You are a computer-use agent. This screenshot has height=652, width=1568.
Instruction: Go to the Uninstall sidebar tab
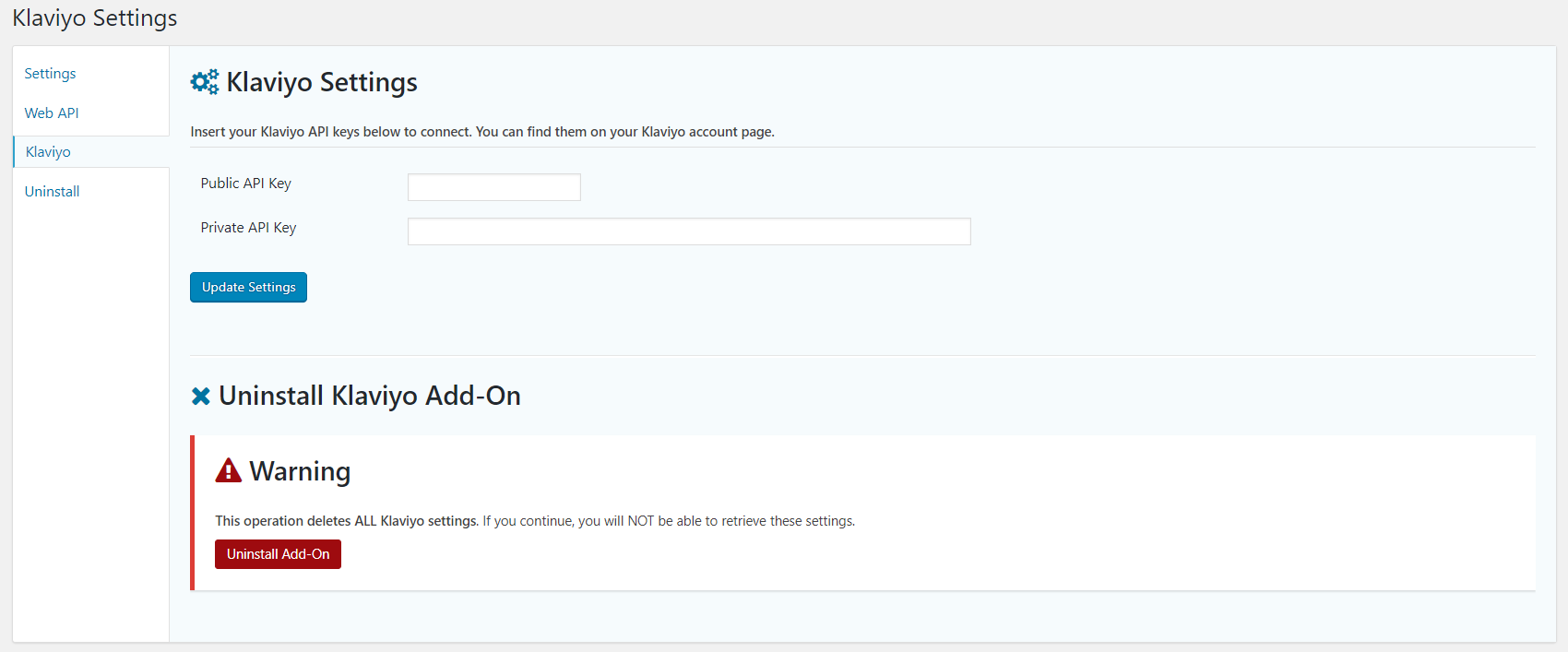click(x=52, y=192)
